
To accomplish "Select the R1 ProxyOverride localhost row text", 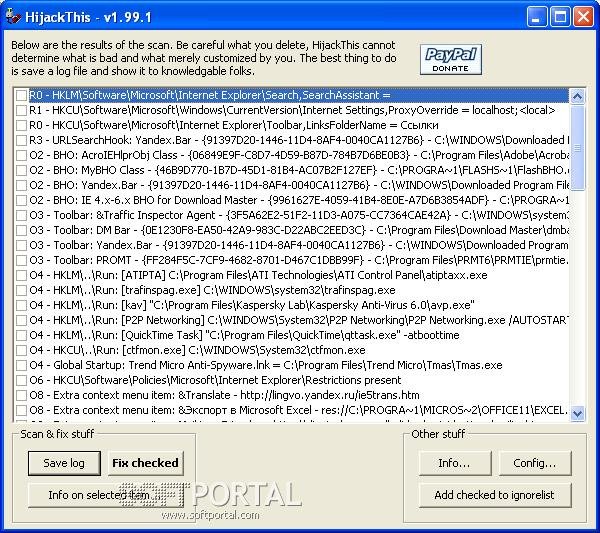I will click(292, 110).
